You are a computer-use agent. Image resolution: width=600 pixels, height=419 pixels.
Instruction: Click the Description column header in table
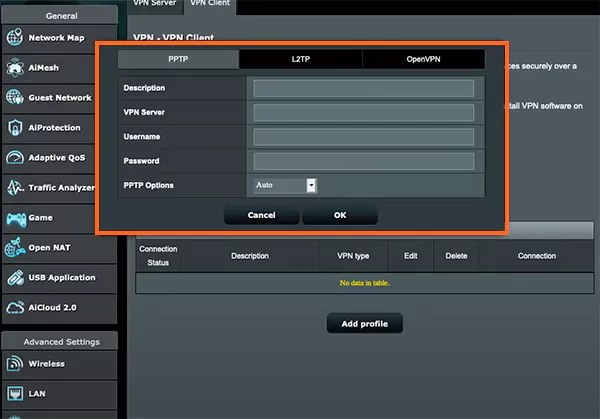pyautogui.click(x=250, y=256)
